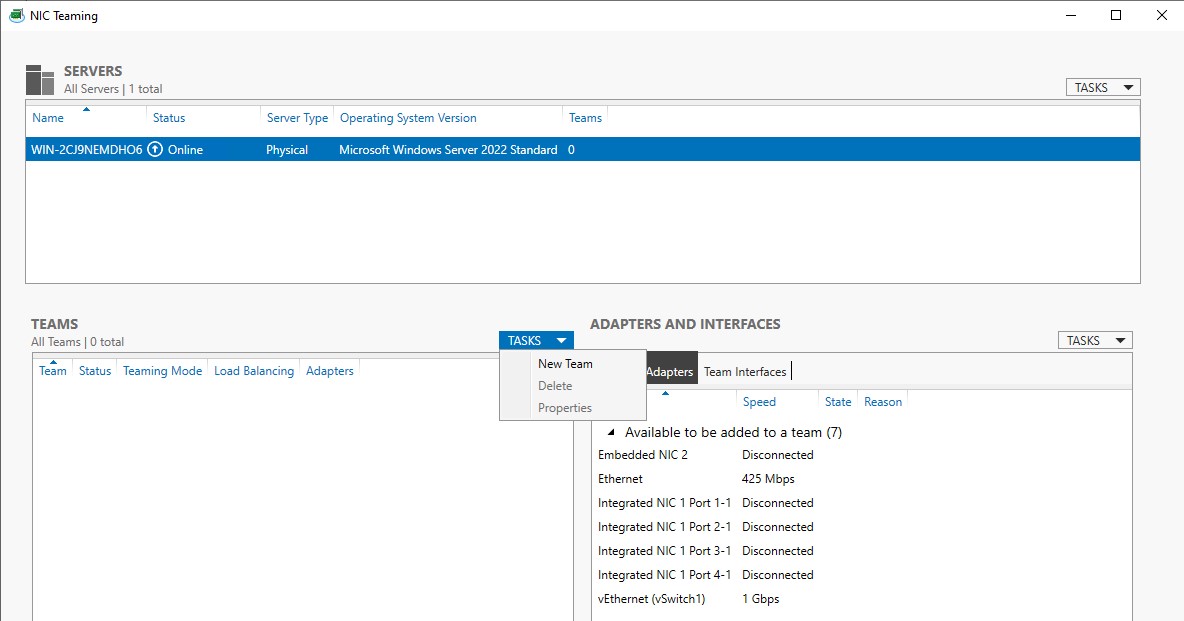
Task: Select the WIN-2CJ9NEMDHO6 server row
Action: [x=300, y=149]
